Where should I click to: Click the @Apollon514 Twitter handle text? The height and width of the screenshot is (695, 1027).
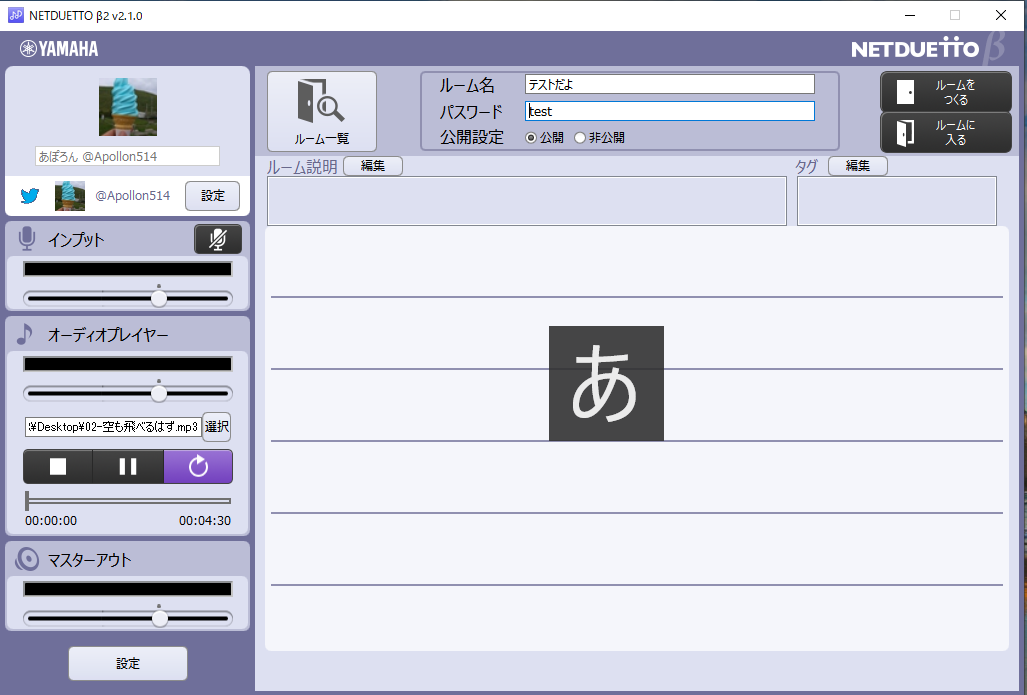132,195
